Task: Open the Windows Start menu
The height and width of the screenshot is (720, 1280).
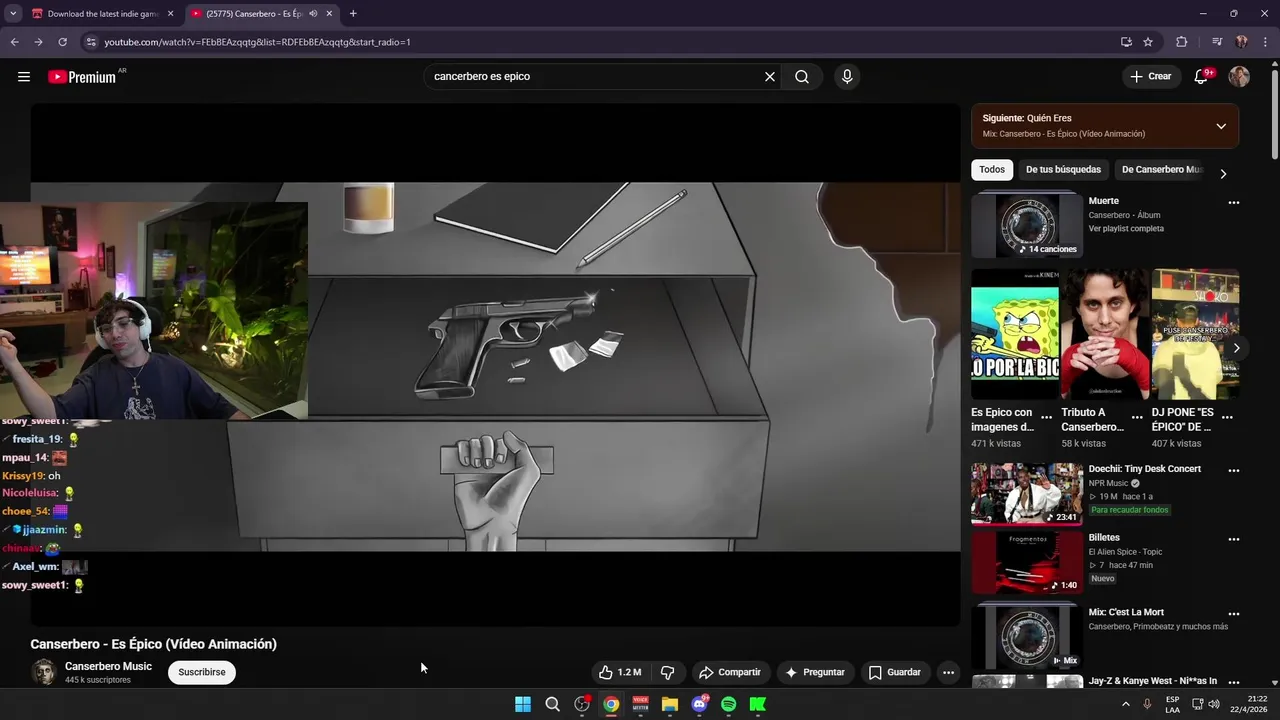Action: tap(523, 704)
